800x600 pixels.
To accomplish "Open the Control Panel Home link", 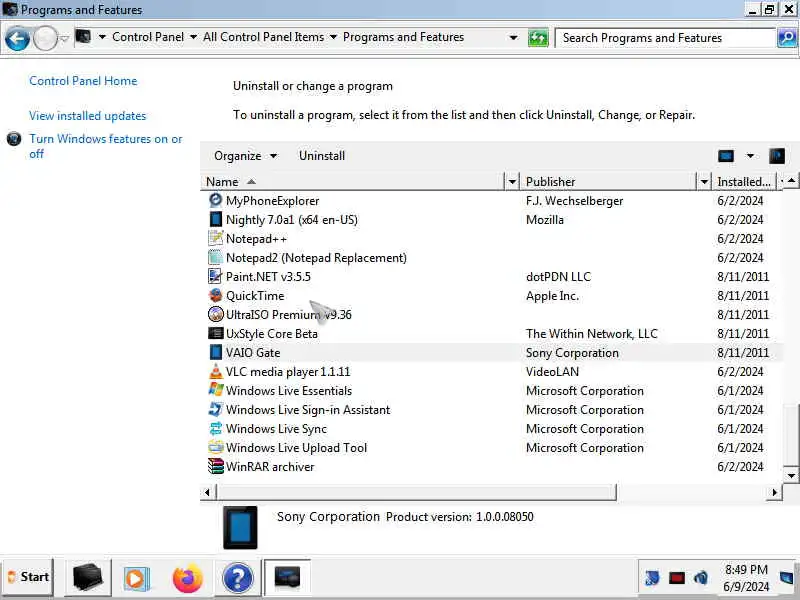I will click(x=83, y=81).
